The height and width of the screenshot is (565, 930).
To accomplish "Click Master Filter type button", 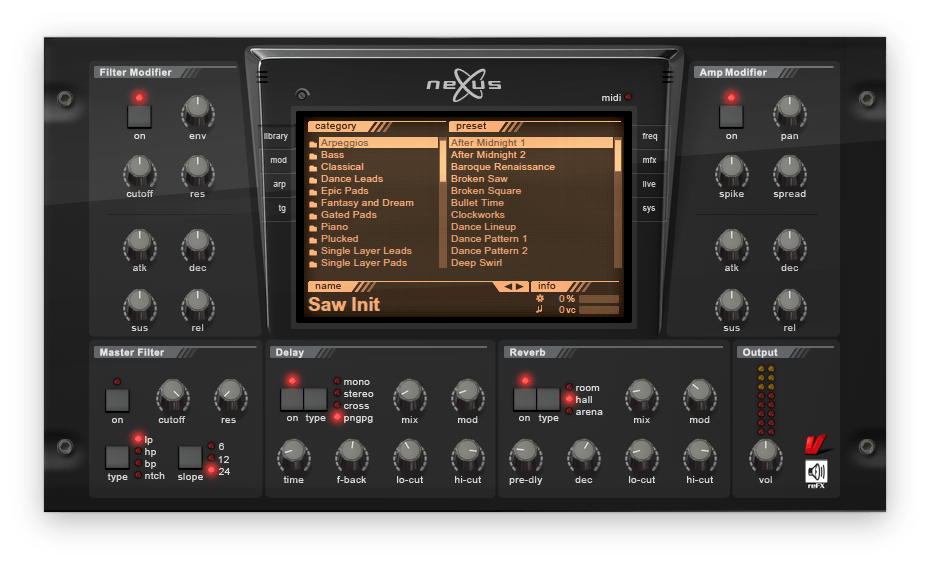I will click(x=117, y=457).
